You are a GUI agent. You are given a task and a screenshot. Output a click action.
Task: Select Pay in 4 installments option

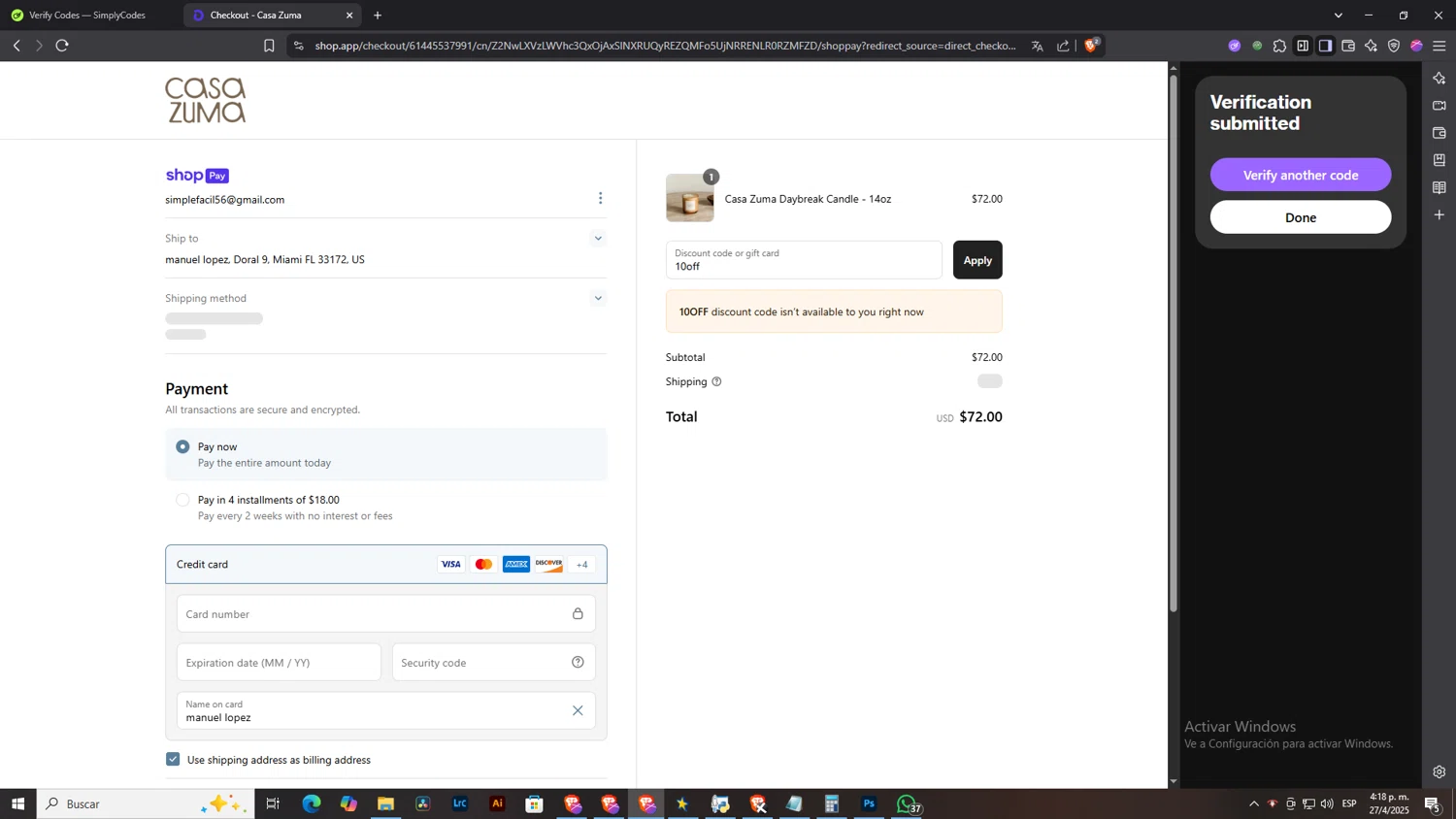[x=182, y=500]
